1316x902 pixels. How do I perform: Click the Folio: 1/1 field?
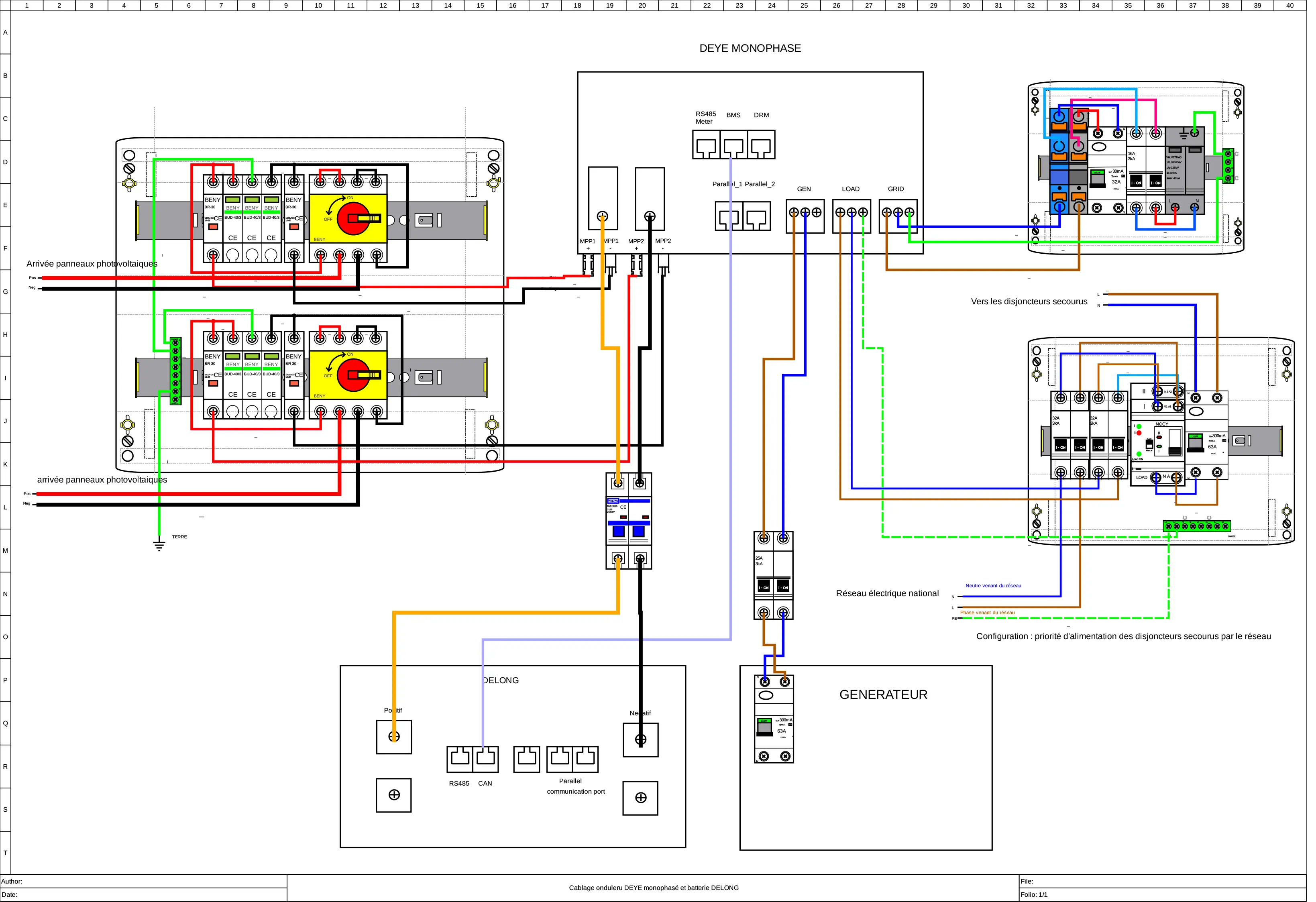coord(1034,895)
